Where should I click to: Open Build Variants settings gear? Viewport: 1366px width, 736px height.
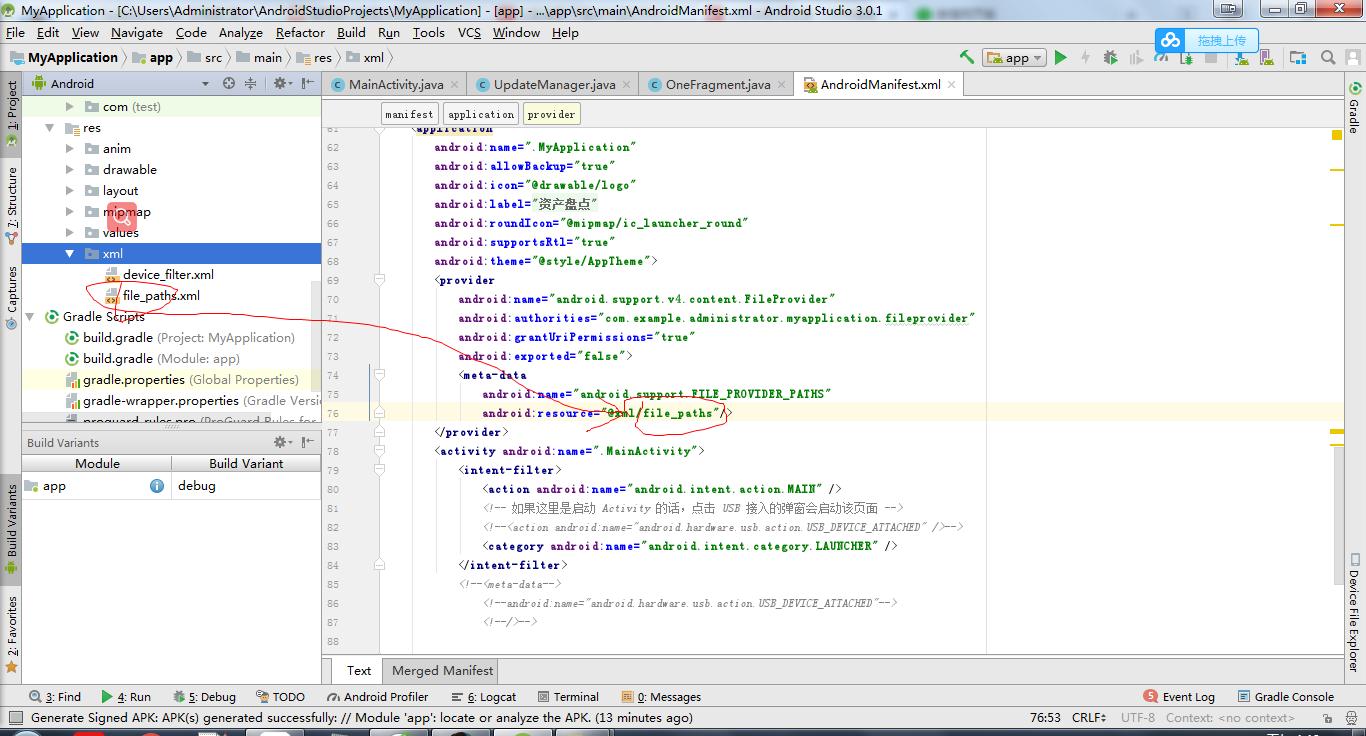coord(284,442)
